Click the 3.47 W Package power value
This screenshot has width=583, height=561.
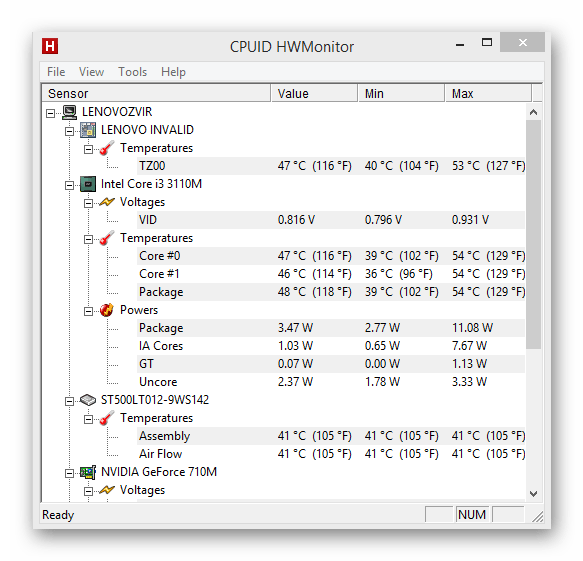click(295, 328)
